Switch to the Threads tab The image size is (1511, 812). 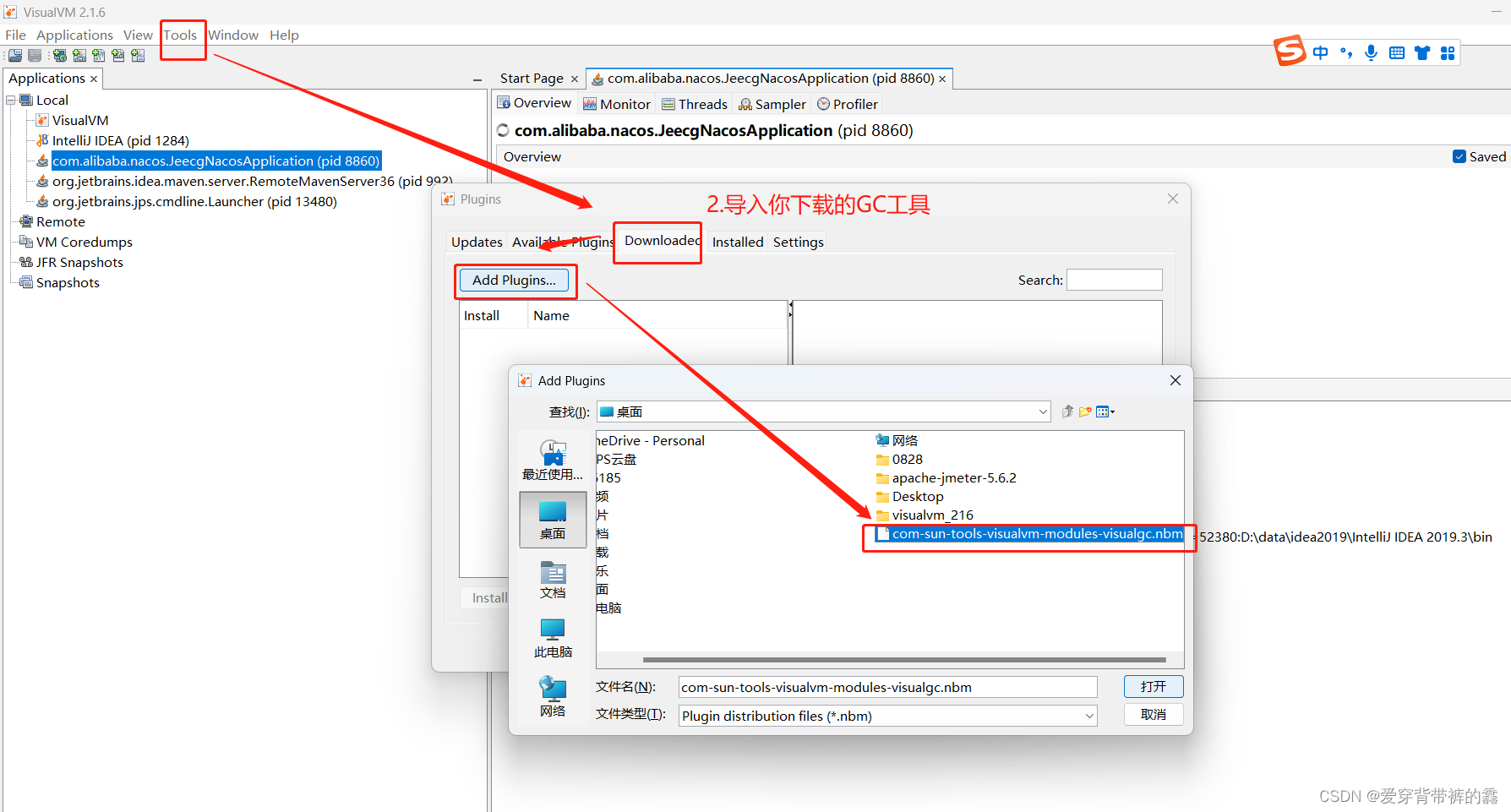pyautogui.click(x=695, y=104)
